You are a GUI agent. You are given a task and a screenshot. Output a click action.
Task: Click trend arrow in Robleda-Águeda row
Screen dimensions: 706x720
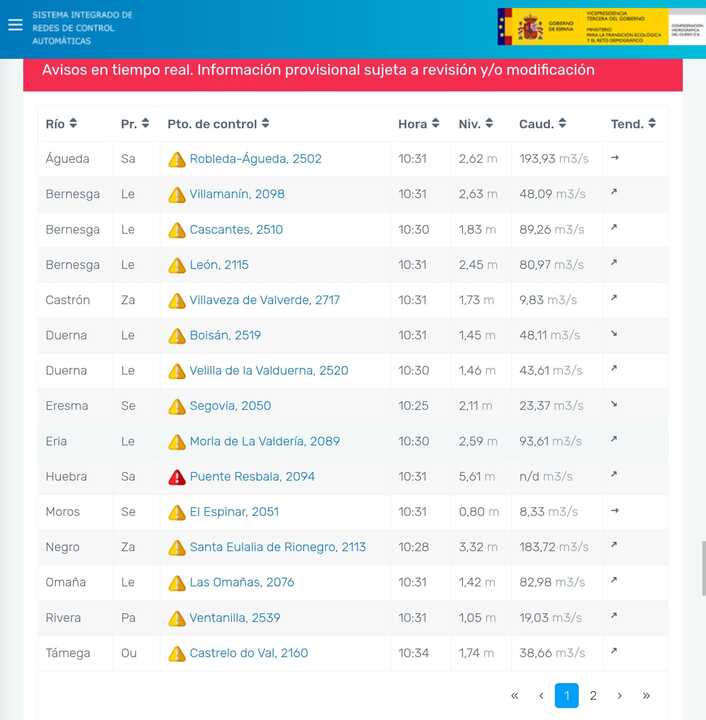[615, 158]
